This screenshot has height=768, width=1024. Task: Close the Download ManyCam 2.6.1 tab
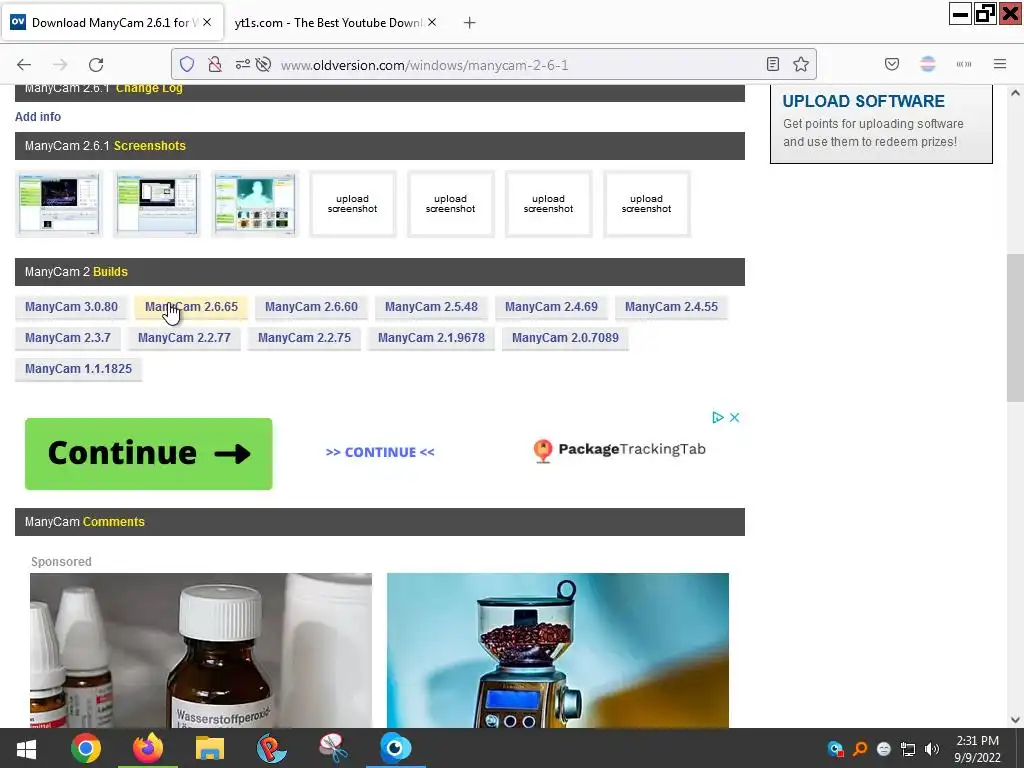[207, 22]
